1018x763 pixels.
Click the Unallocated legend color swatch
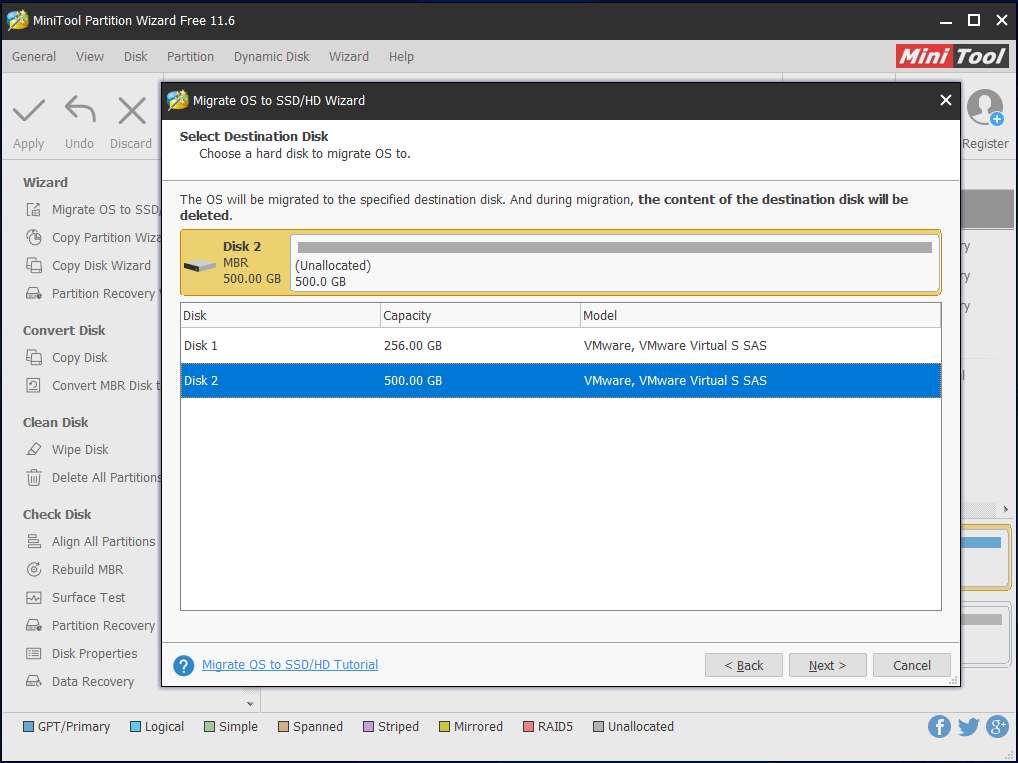(598, 727)
